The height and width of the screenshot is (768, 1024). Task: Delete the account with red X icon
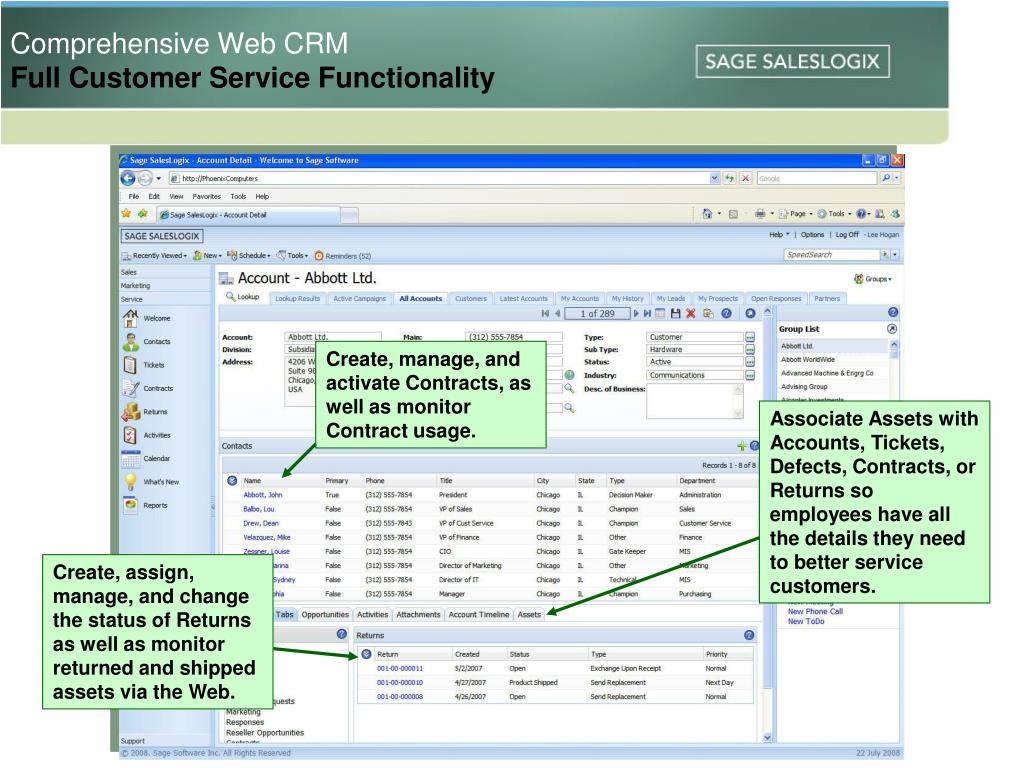click(691, 314)
